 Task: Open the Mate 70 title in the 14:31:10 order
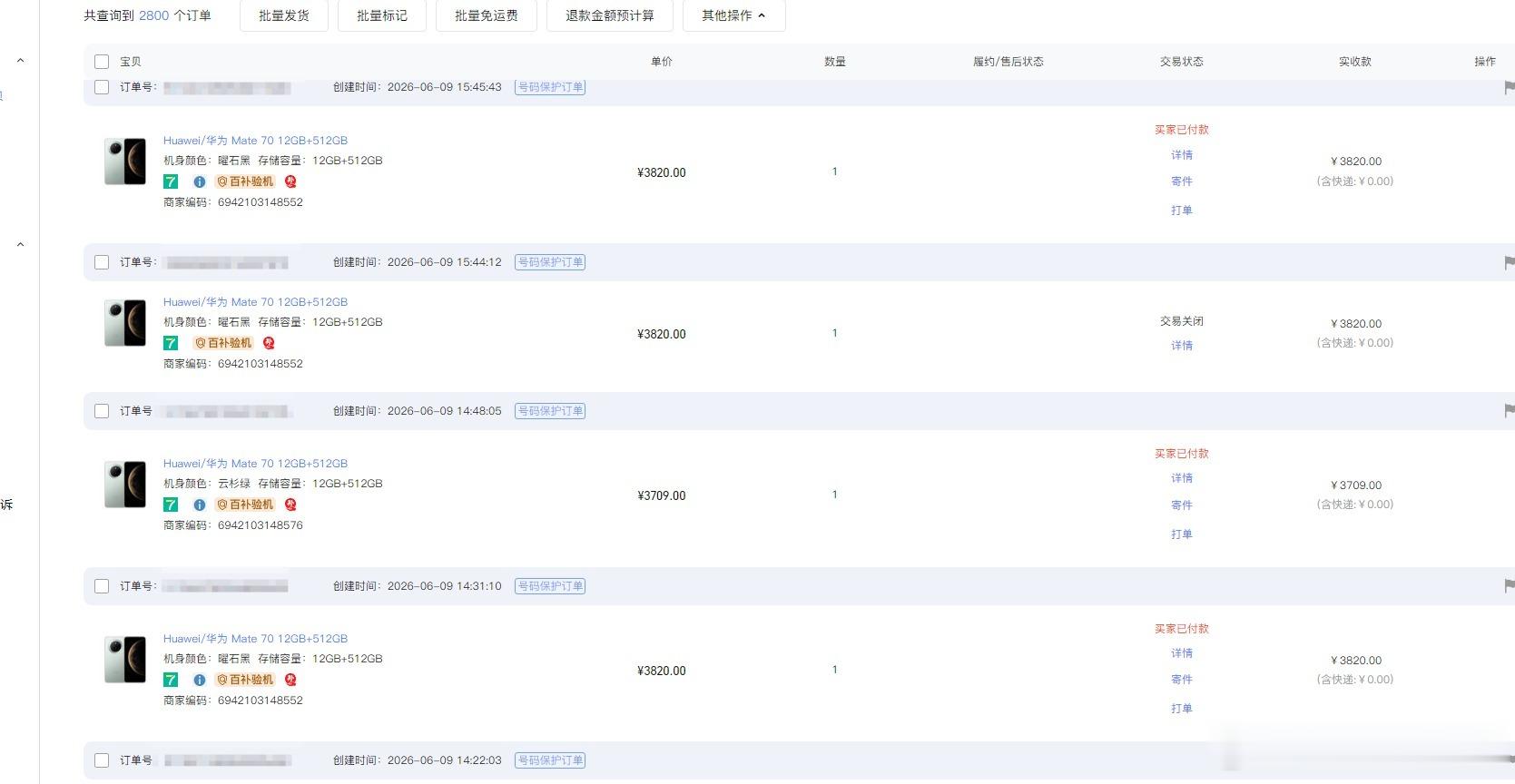(x=255, y=639)
